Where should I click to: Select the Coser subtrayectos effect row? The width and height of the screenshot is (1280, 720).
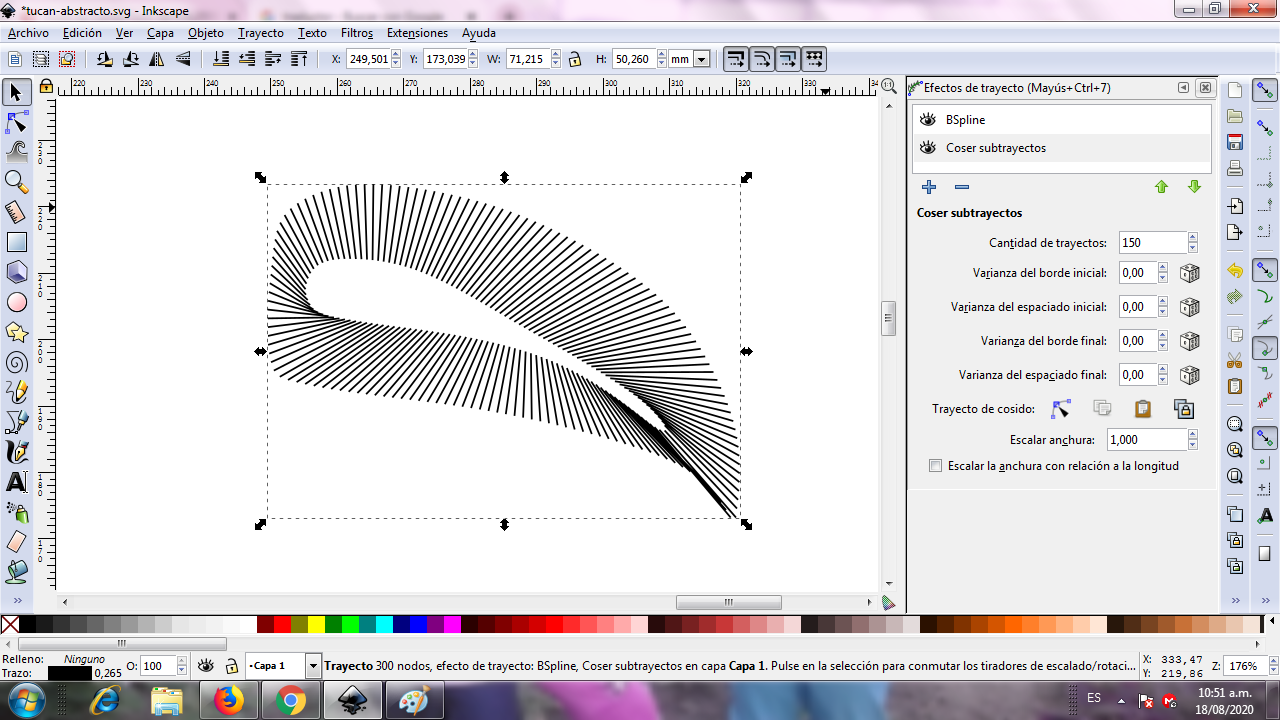(1062, 148)
